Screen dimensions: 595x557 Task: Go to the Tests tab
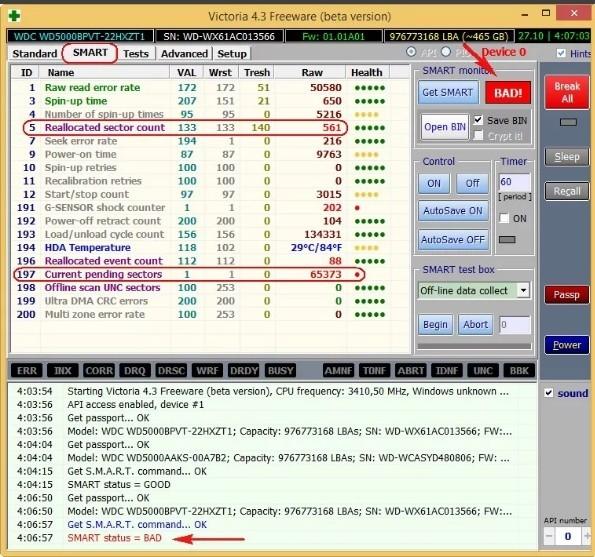136,53
